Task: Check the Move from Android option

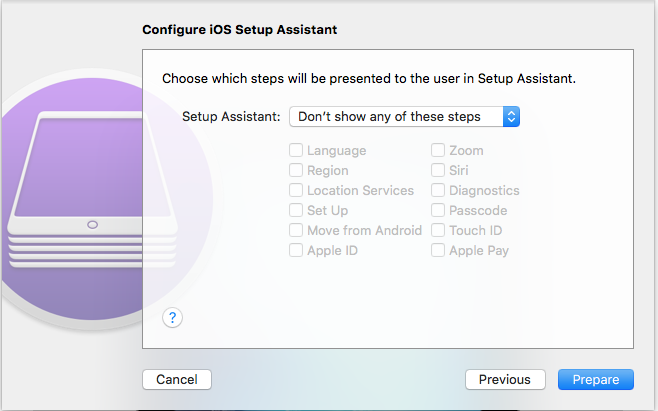Action: [x=296, y=230]
